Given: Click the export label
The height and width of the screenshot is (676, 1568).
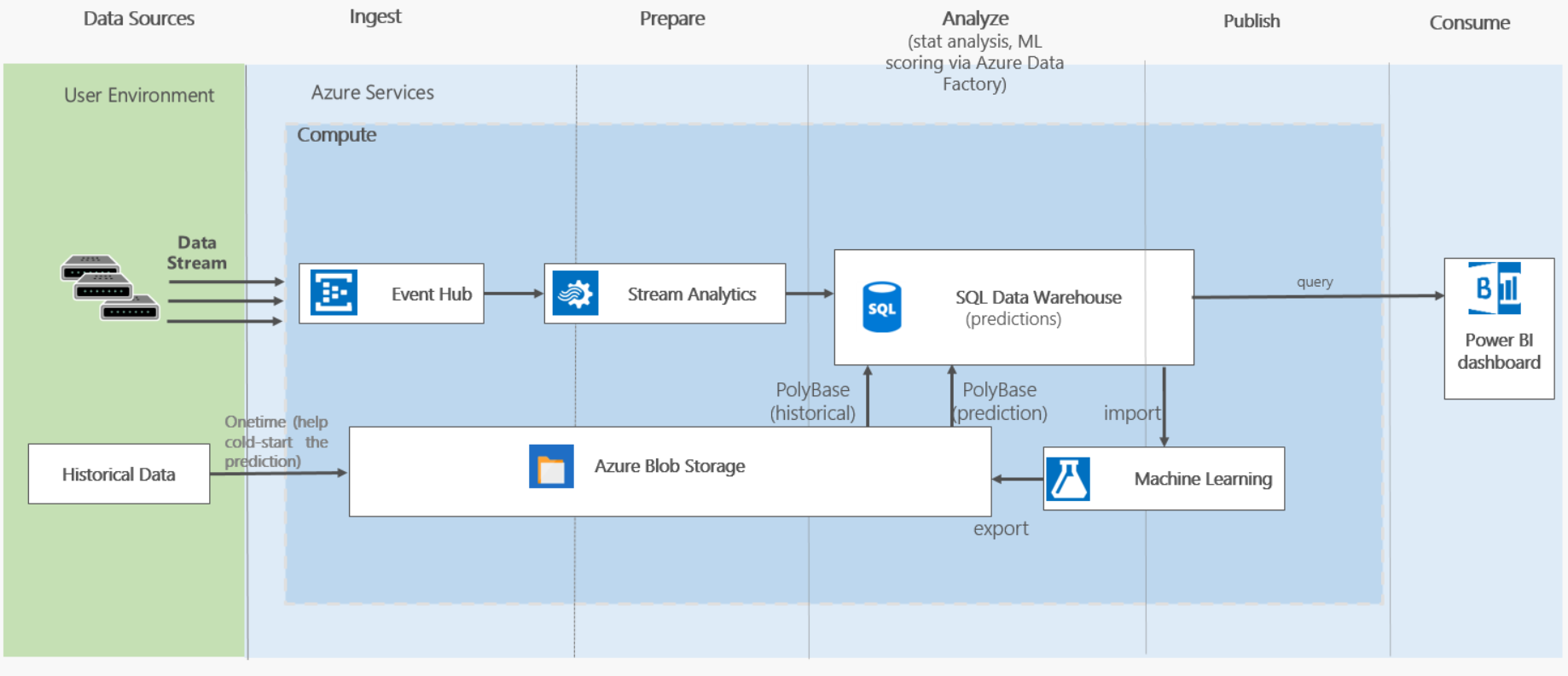Looking at the screenshot, I should pos(1001,528).
